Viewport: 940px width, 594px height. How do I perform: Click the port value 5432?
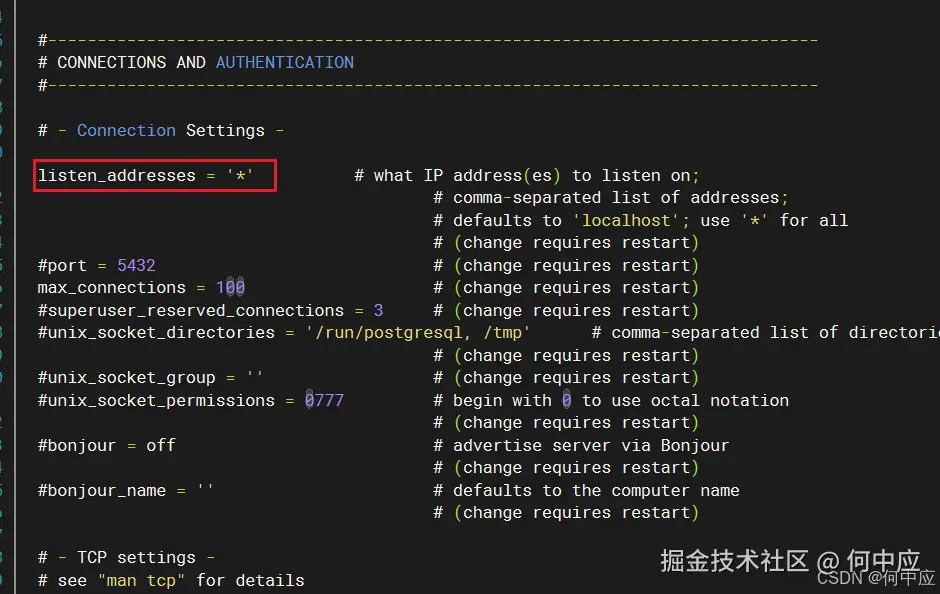point(136,265)
